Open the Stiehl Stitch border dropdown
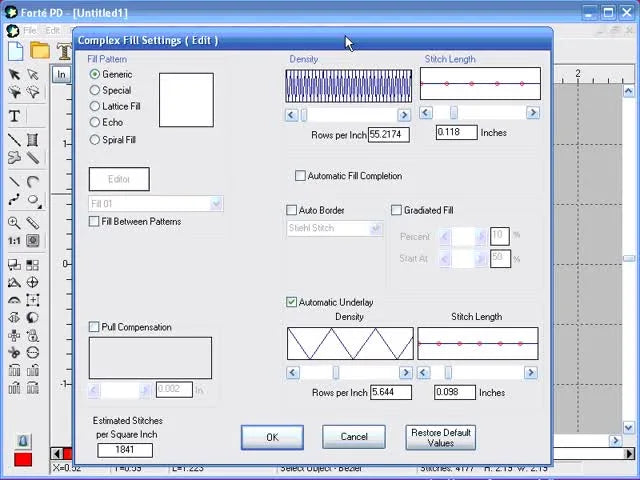The height and width of the screenshot is (480, 640). tap(375, 228)
